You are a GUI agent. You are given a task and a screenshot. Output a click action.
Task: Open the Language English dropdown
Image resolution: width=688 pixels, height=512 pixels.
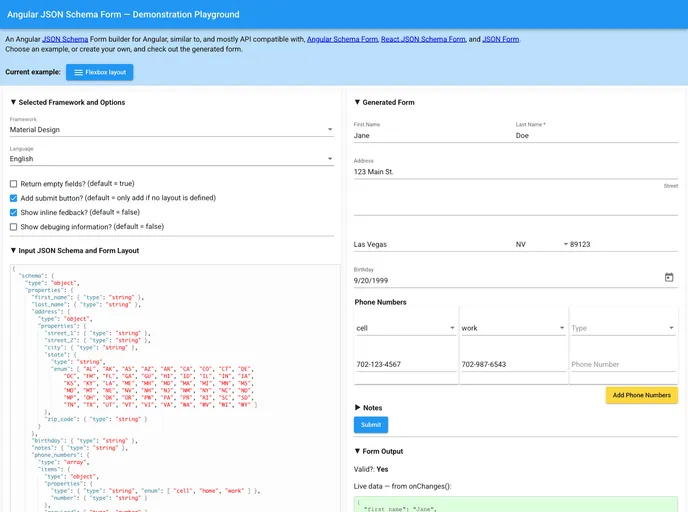click(172, 159)
